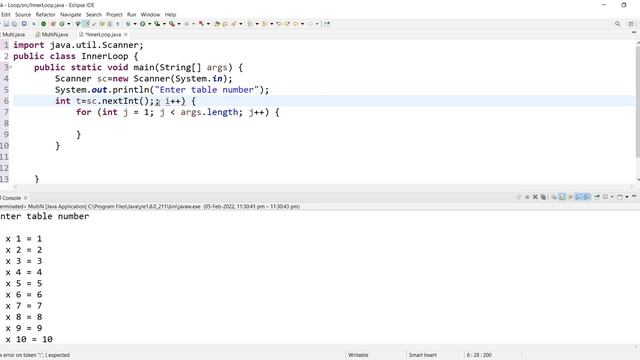Open the toolbar Search flashlight icon
Screen dimensions: 640x360
tap(234, 24)
